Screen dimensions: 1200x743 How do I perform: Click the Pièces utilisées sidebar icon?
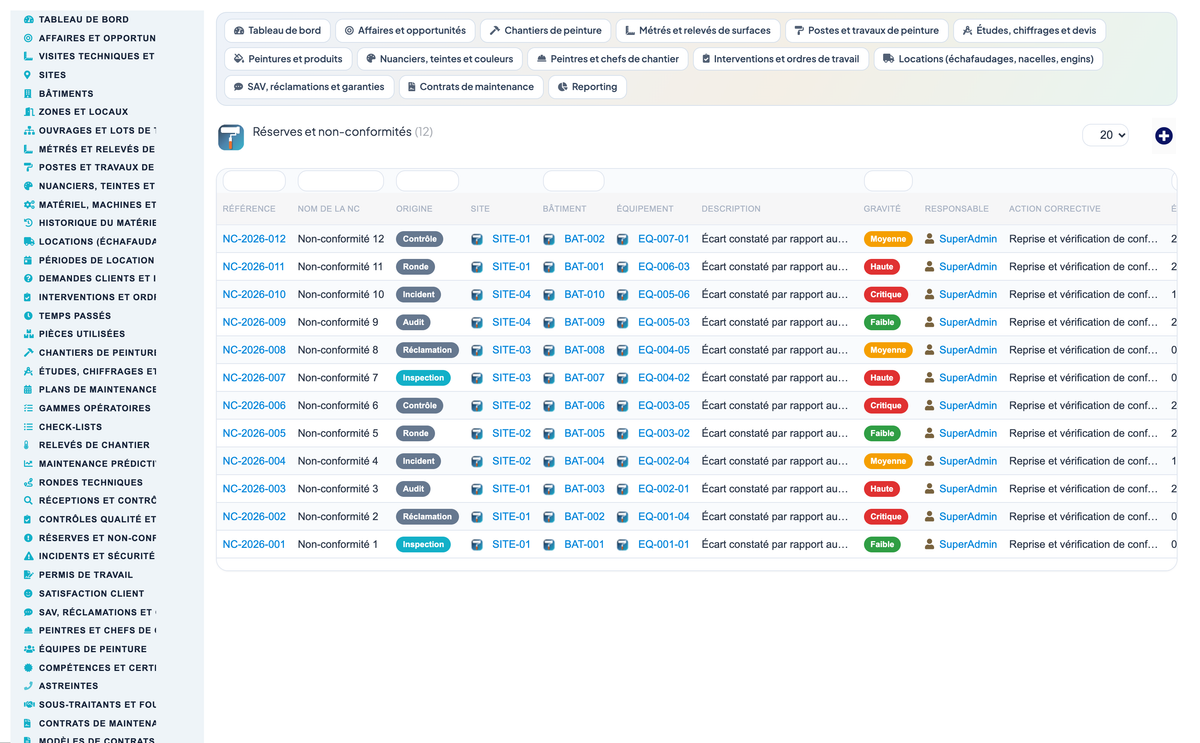tap(28, 334)
